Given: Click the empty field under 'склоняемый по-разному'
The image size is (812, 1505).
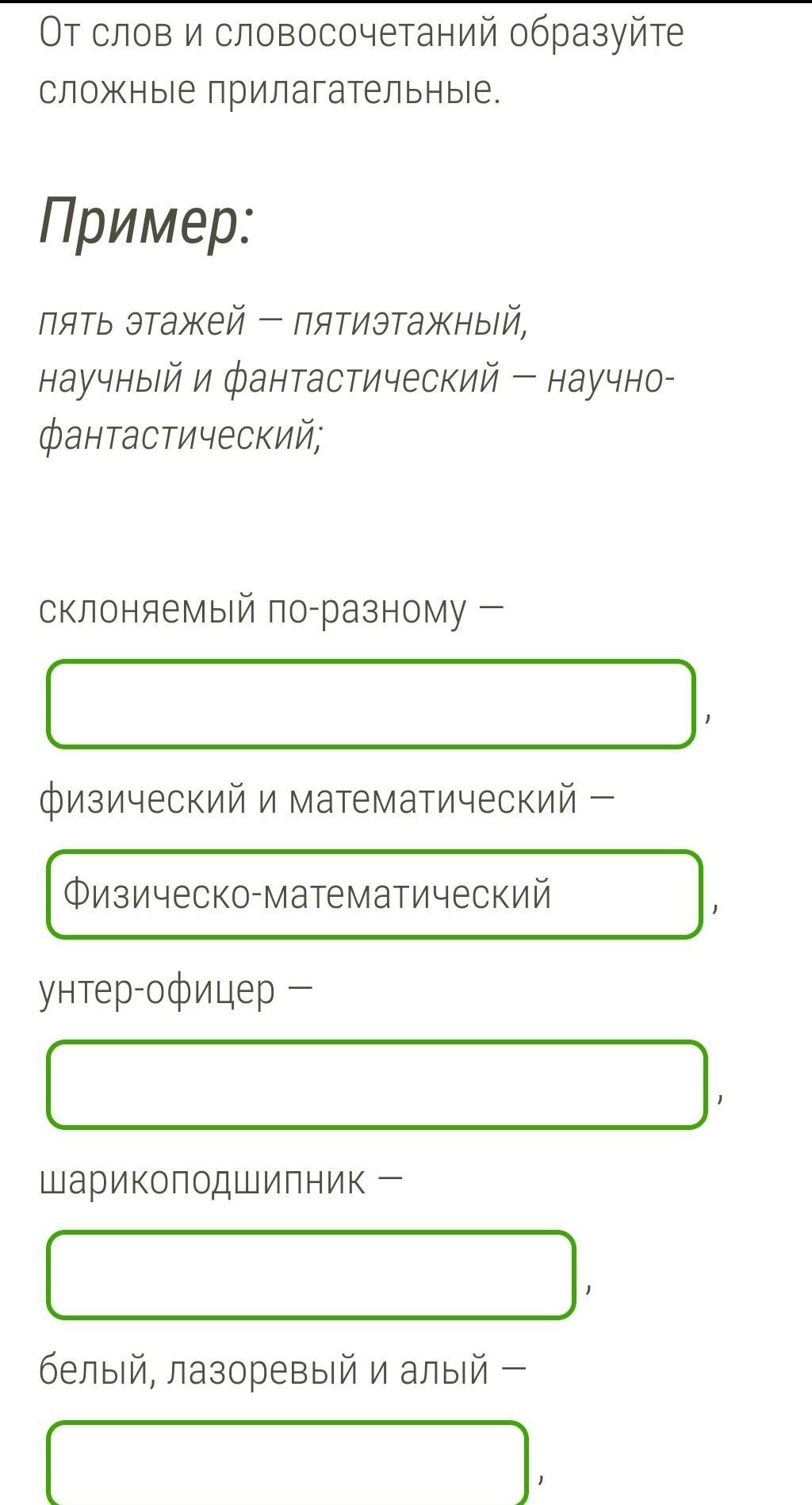Looking at the screenshot, I should pyautogui.click(x=371, y=704).
